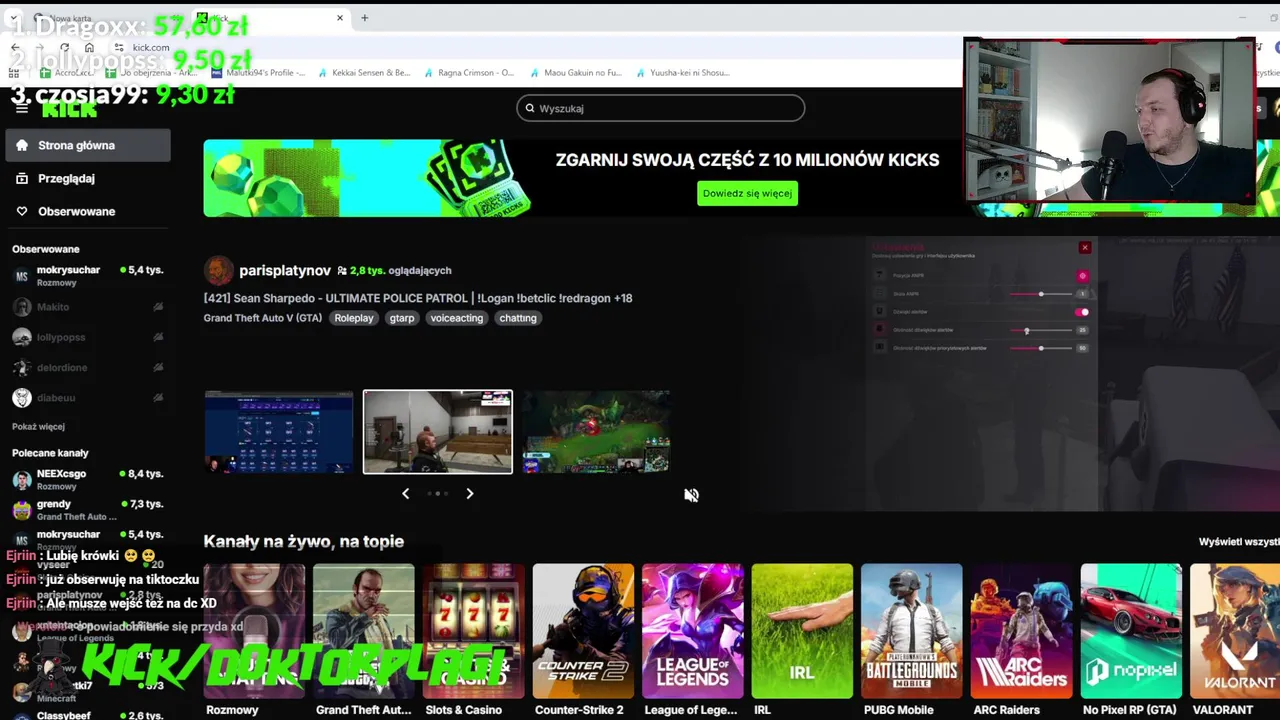Open site info icon beside kick.com
This screenshot has height=720, width=1280.
[119, 47]
